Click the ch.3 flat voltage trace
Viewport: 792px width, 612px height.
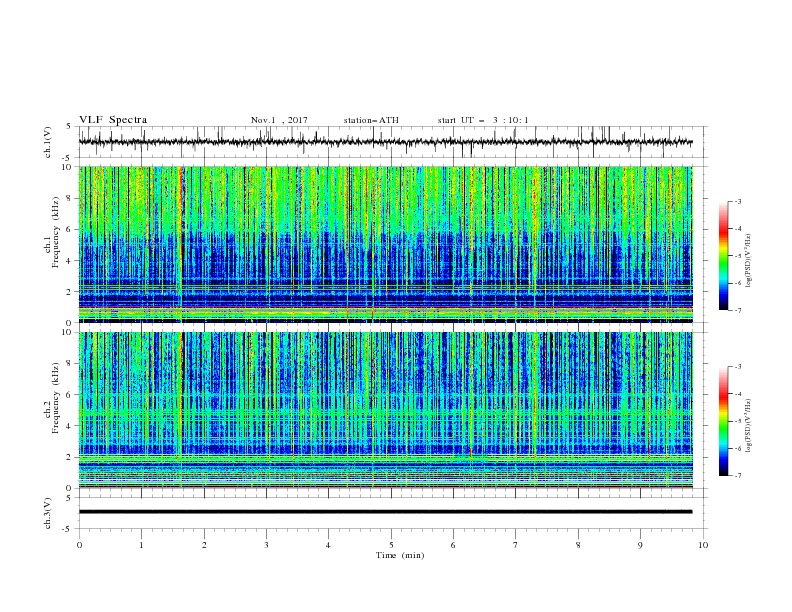pyautogui.click(x=385, y=512)
